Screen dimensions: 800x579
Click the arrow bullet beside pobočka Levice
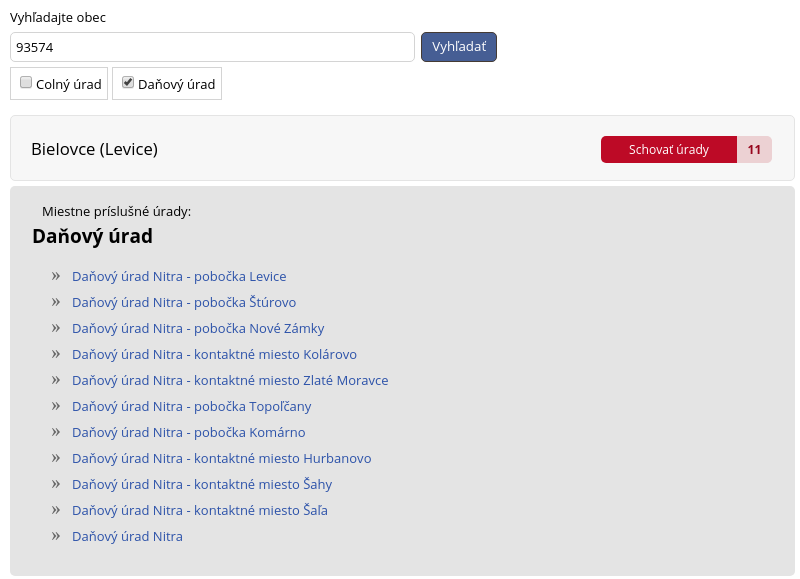tap(56, 276)
